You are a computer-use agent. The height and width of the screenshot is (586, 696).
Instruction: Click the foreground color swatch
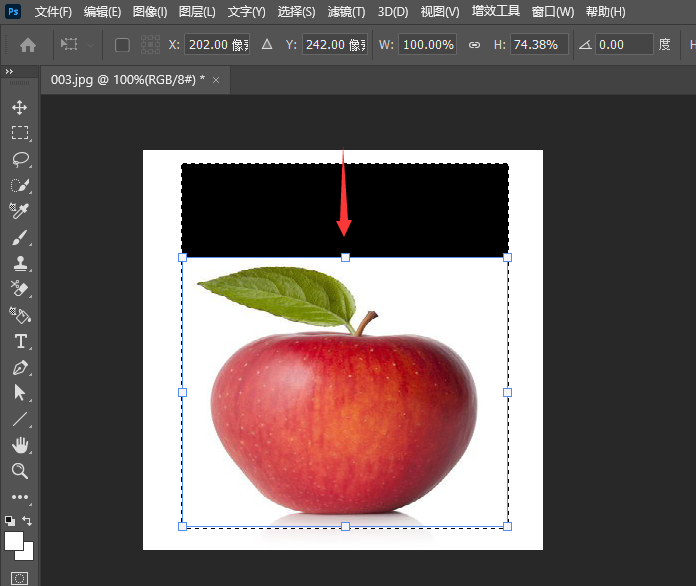pyautogui.click(x=13, y=540)
